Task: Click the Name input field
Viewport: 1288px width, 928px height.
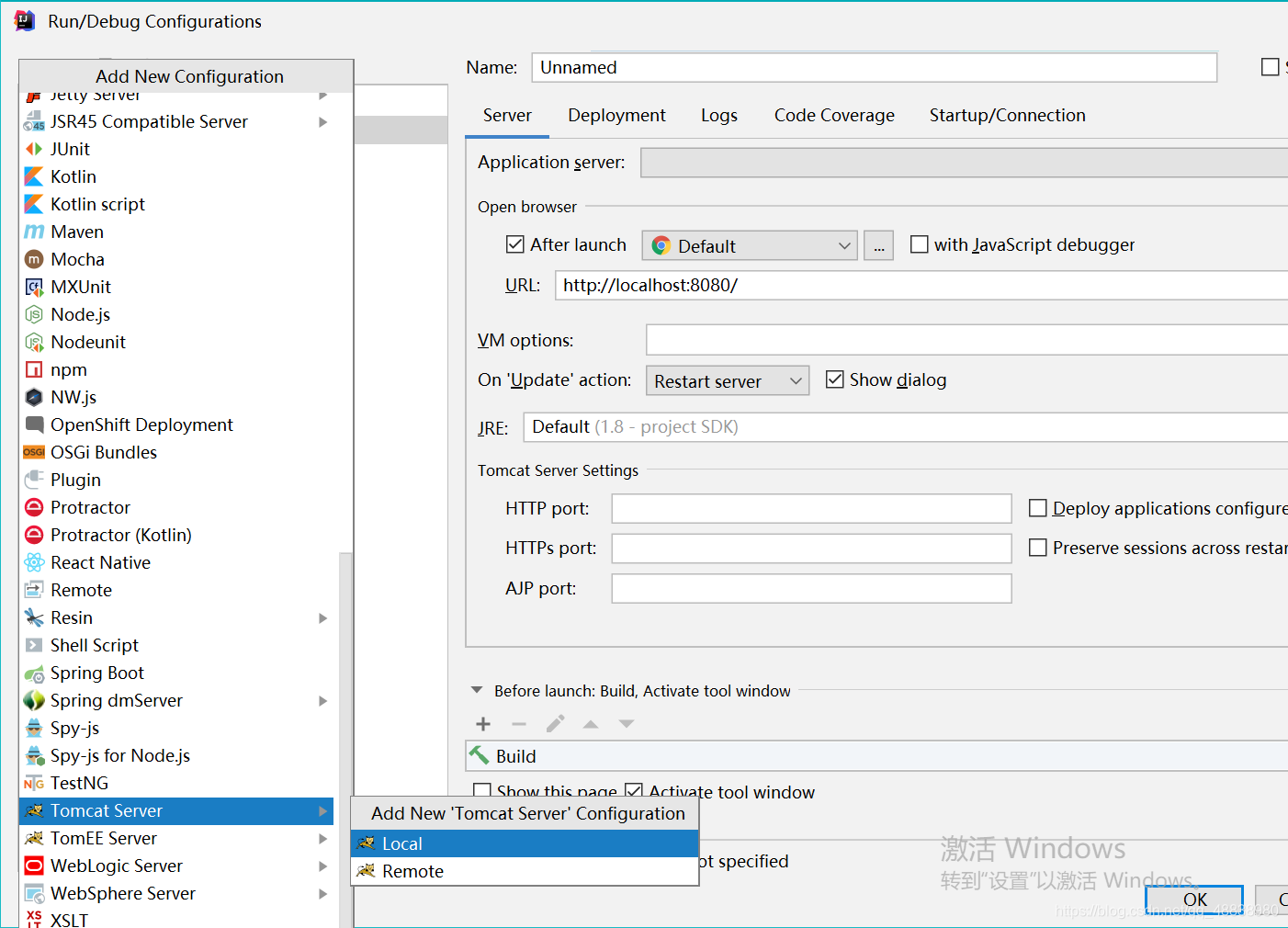Action: click(x=874, y=67)
